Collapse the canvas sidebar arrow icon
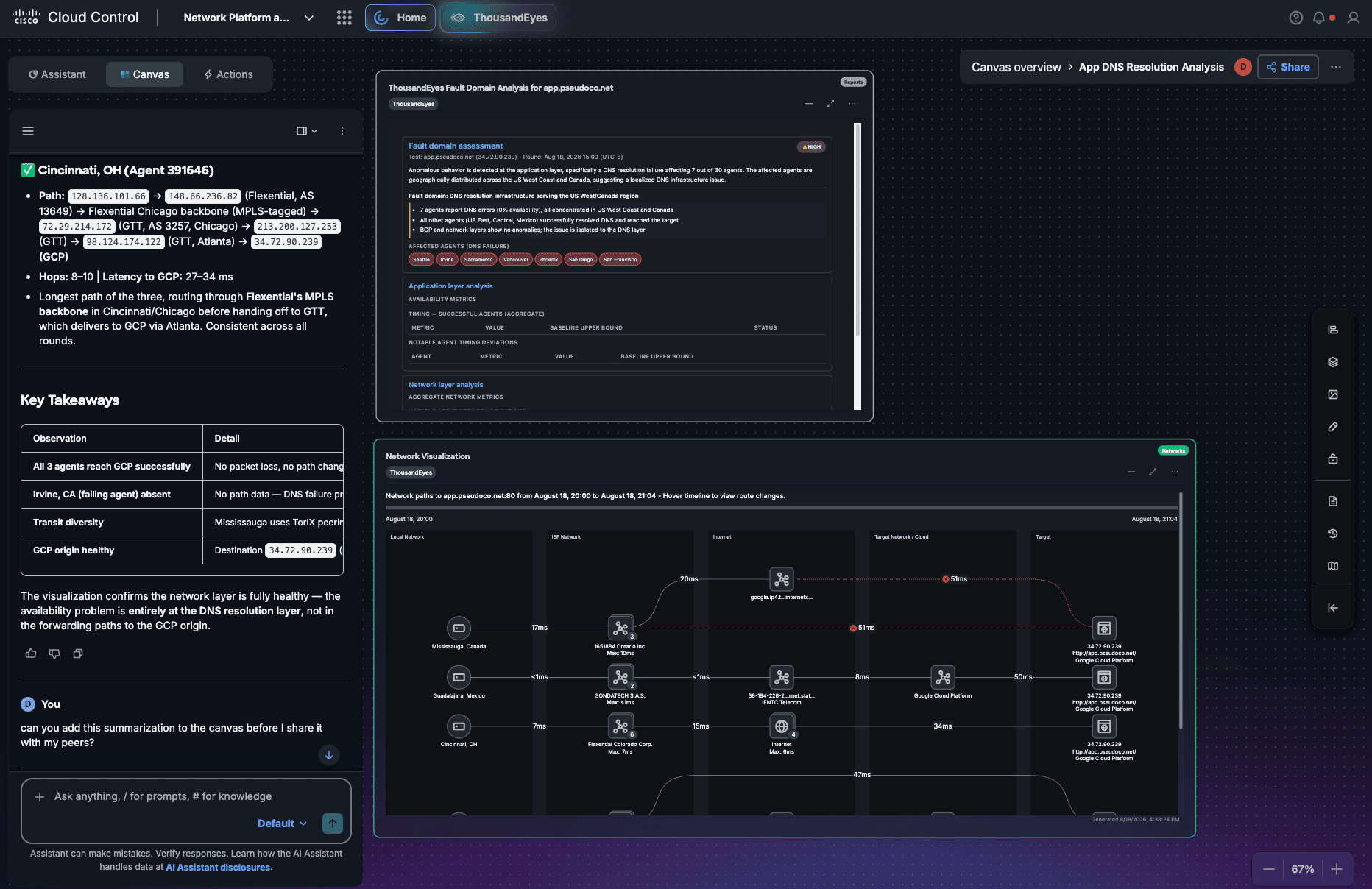The height and width of the screenshot is (889, 1372). [1333, 608]
